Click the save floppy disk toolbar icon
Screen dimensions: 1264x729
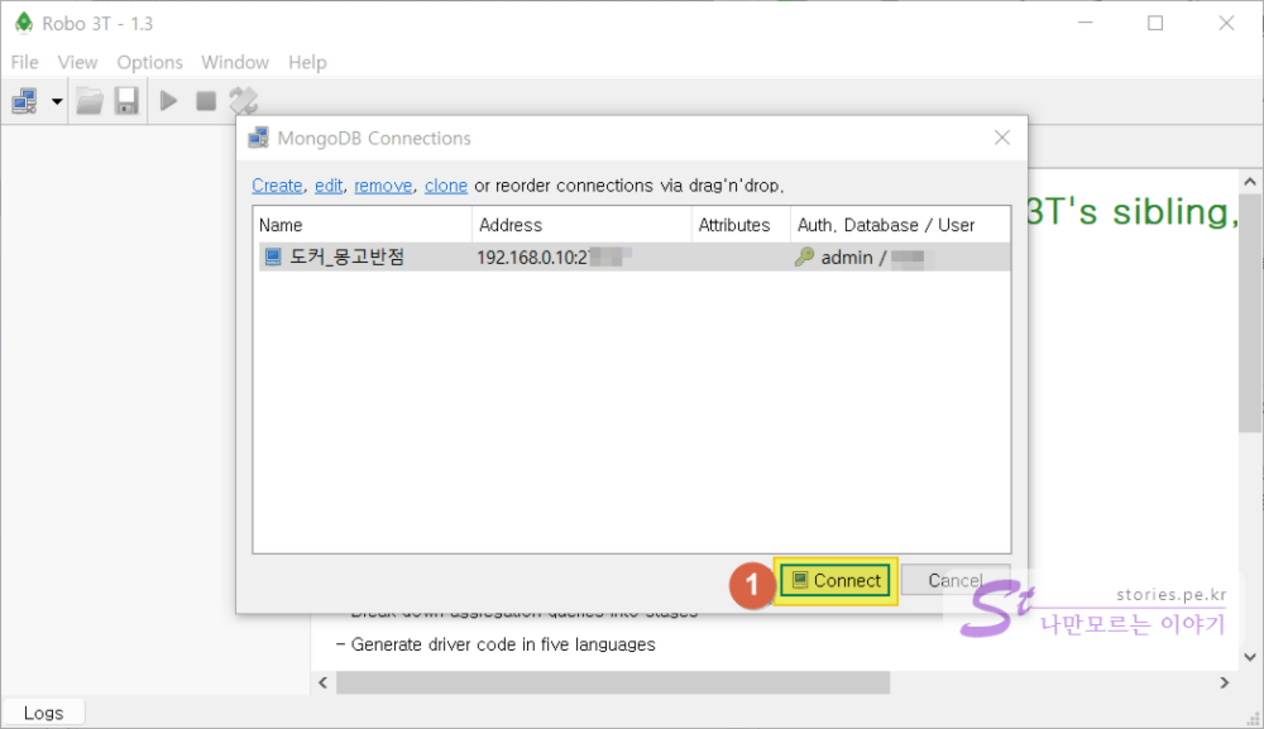coord(126,101)
